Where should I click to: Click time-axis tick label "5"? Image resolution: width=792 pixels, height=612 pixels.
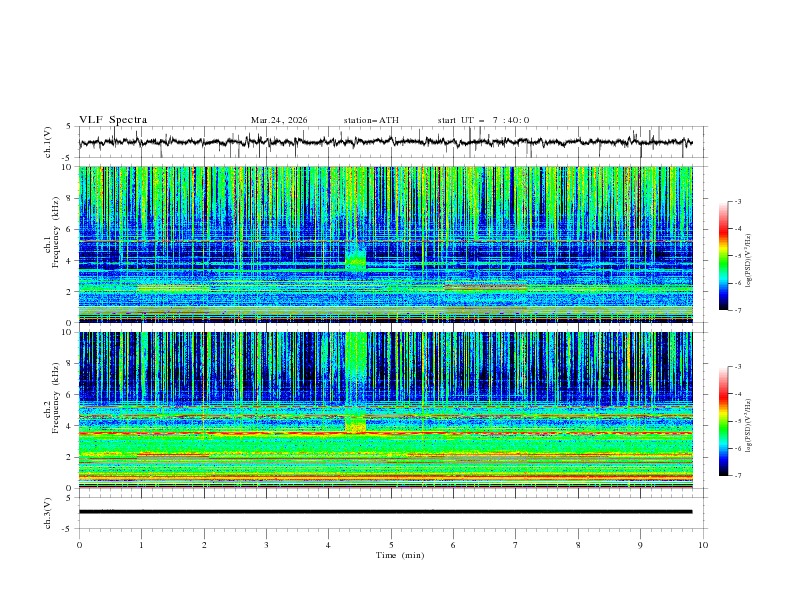point(391,545)
